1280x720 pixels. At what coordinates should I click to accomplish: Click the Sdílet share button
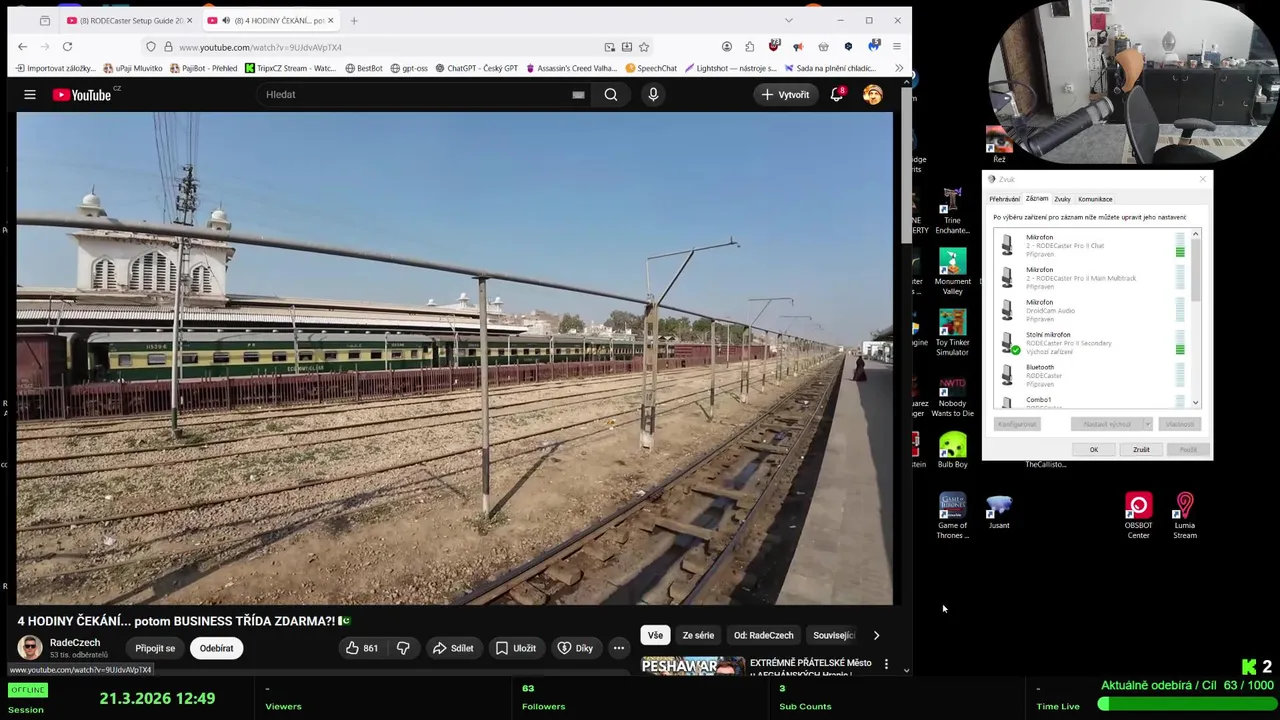pyautogui.click(x=452, y=648)
